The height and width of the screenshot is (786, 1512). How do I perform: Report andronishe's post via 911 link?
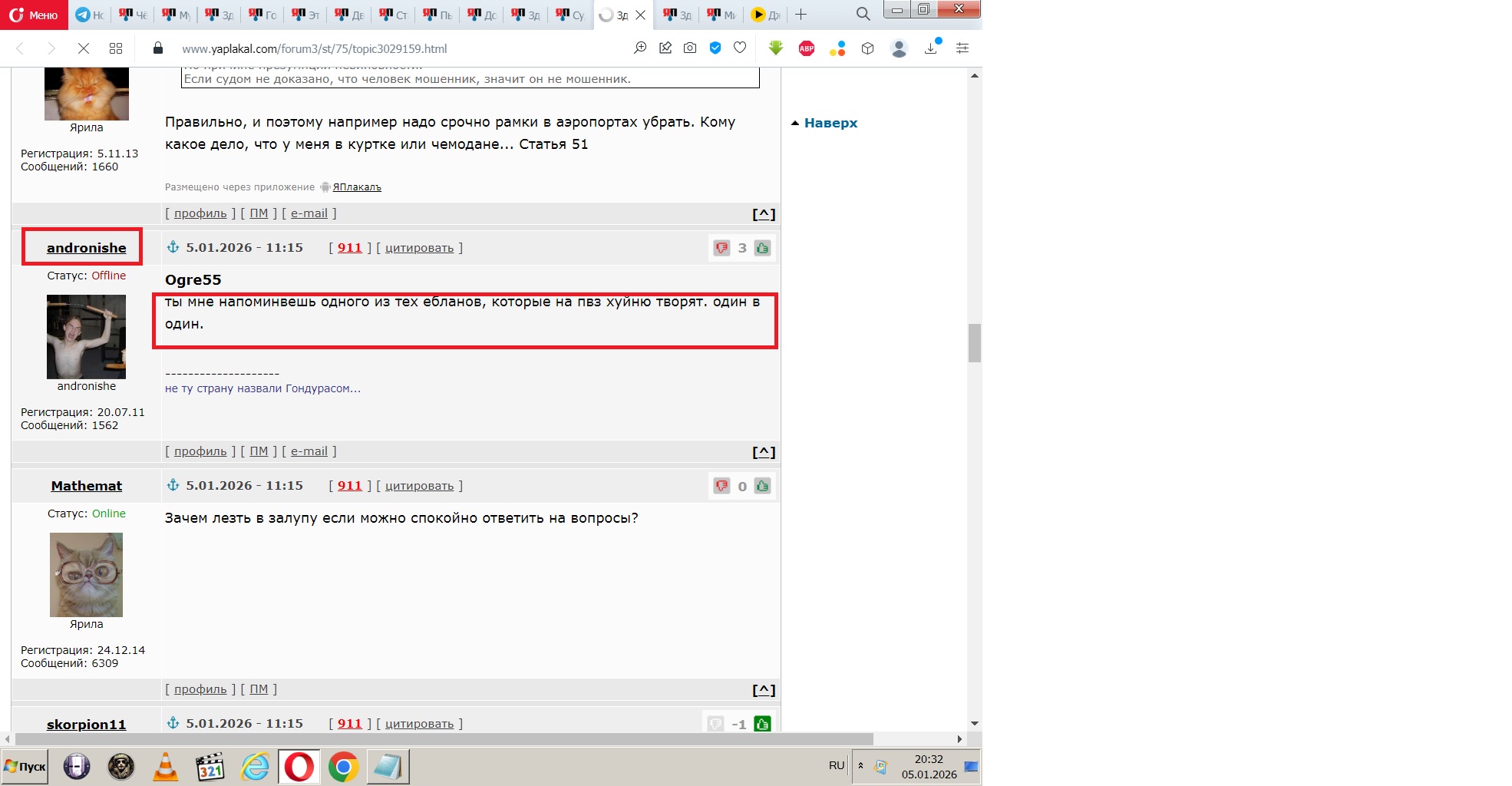349,248
